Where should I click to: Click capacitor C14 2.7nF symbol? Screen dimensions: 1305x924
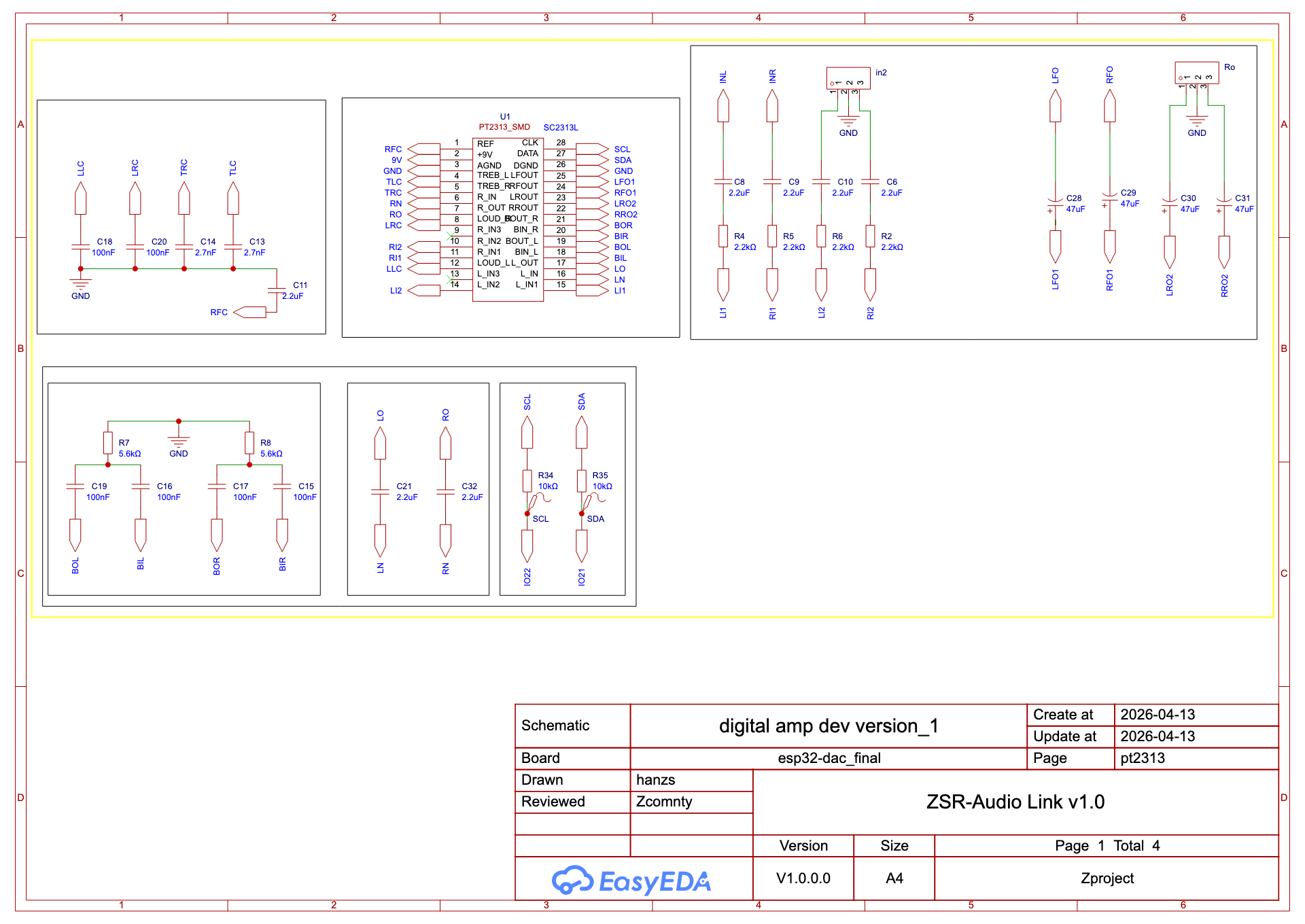click(x=184, y=247)
